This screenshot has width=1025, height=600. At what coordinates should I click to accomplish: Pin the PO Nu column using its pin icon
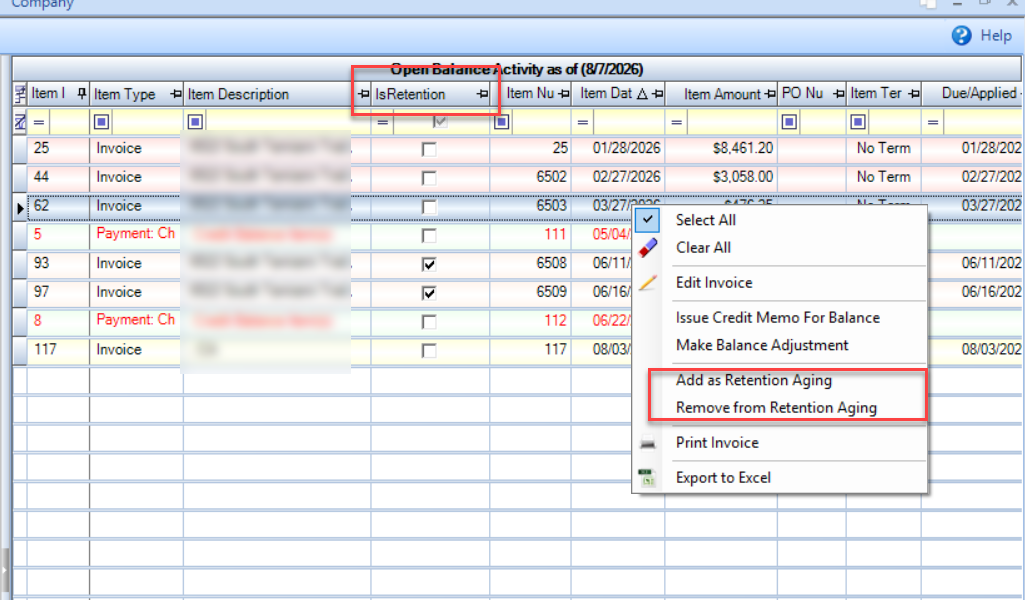pyautogui.click(x=839, y=94)
